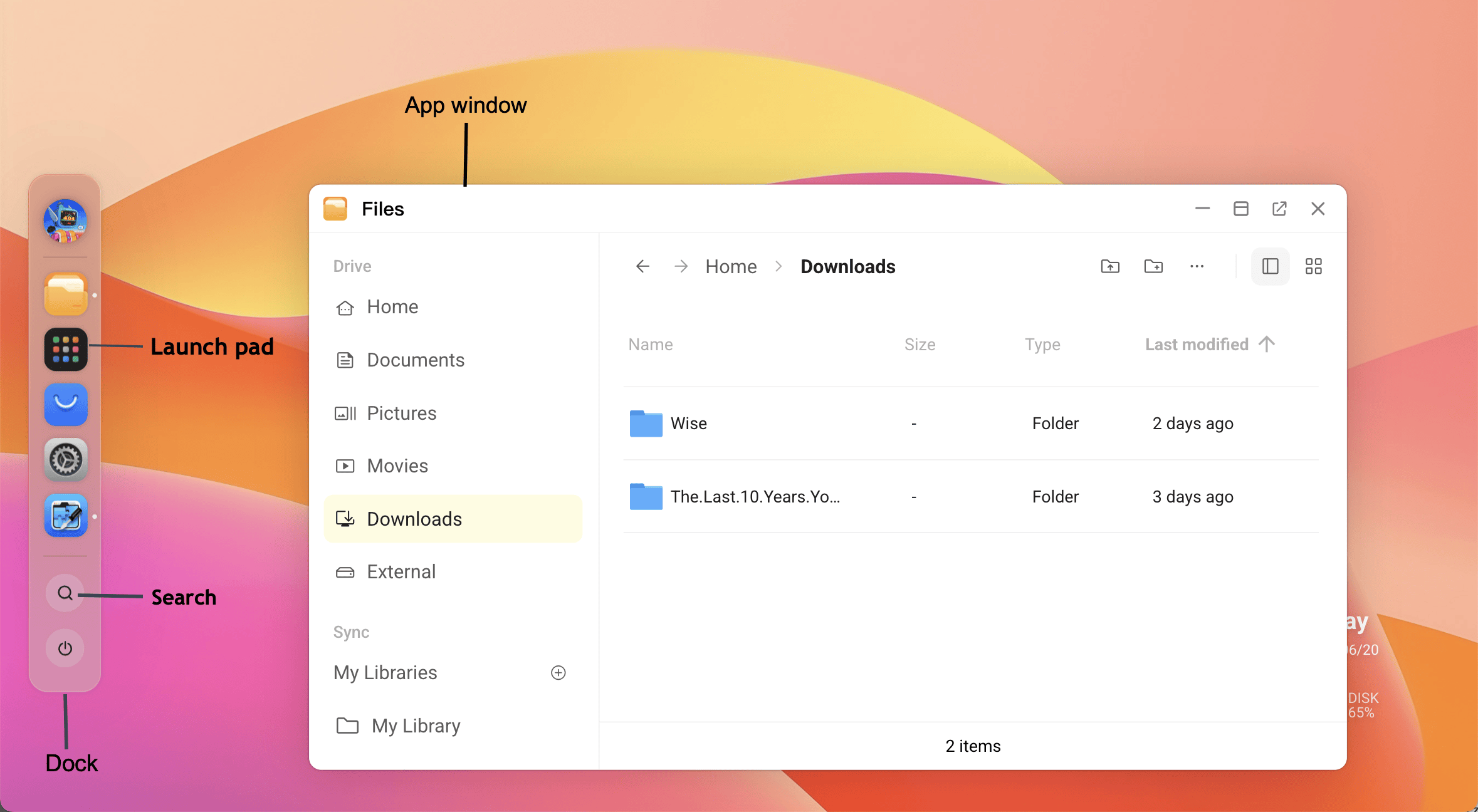Open Launchpad from the dock
Image resolution: width=1478 pixels, height=812 pixels.
(66, 349)
